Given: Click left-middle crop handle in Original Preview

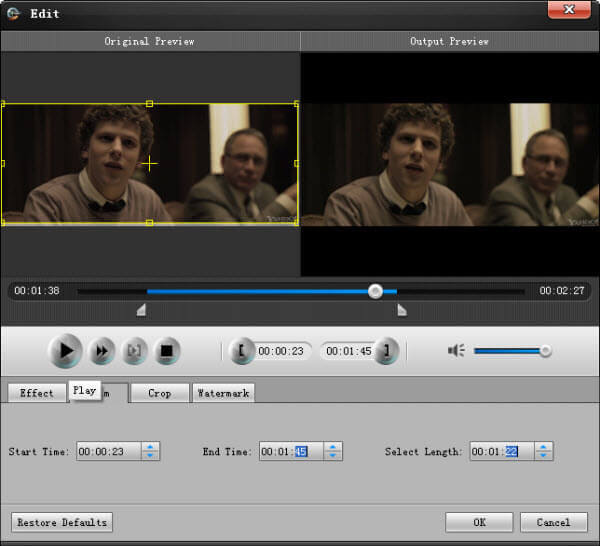Looking at the screenshot, I should [x=3, y=163].
